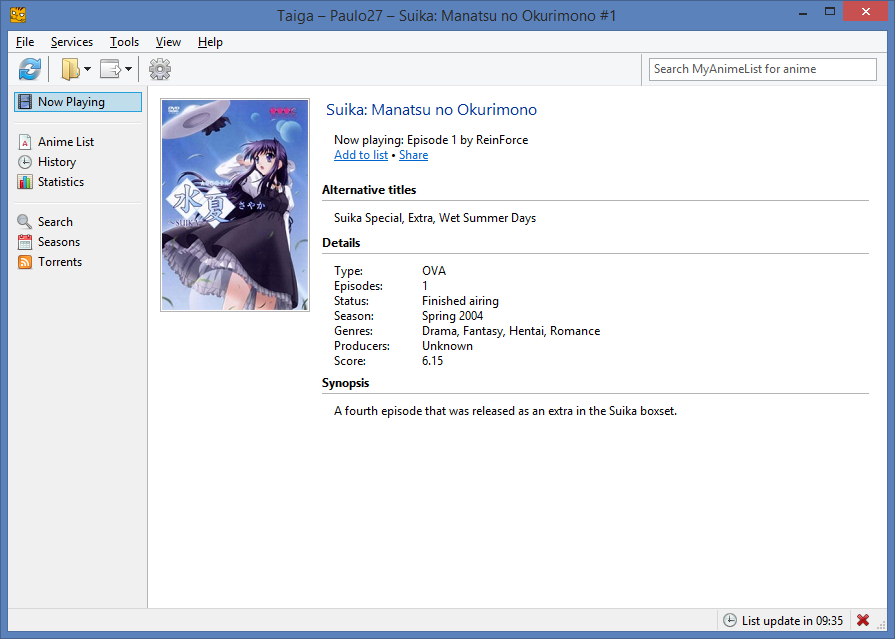The width and height of the screenshot is (895, 639).
Task: Expand the folders icon dropdown arrow
Action: point(87,69)
